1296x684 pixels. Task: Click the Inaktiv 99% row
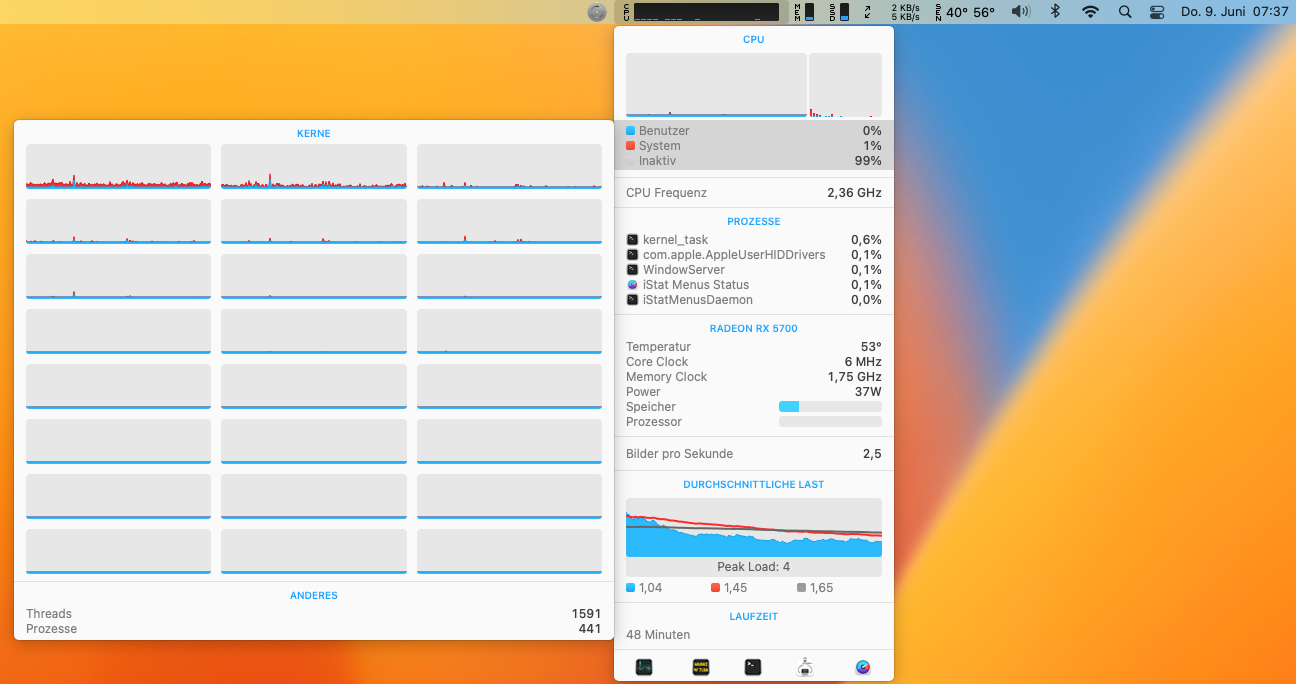[x=754, y=161]
